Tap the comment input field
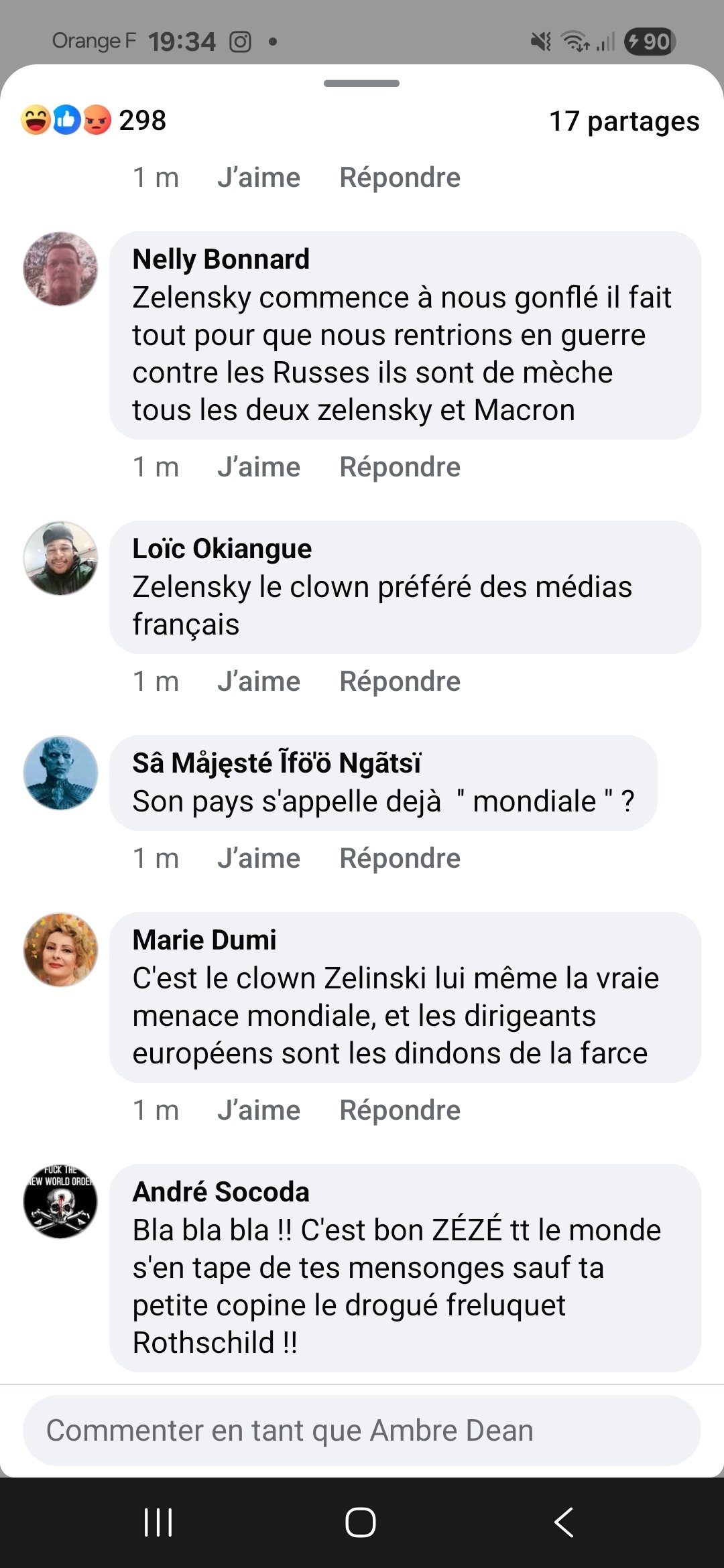724x1568 pixels. (362, 1431)
